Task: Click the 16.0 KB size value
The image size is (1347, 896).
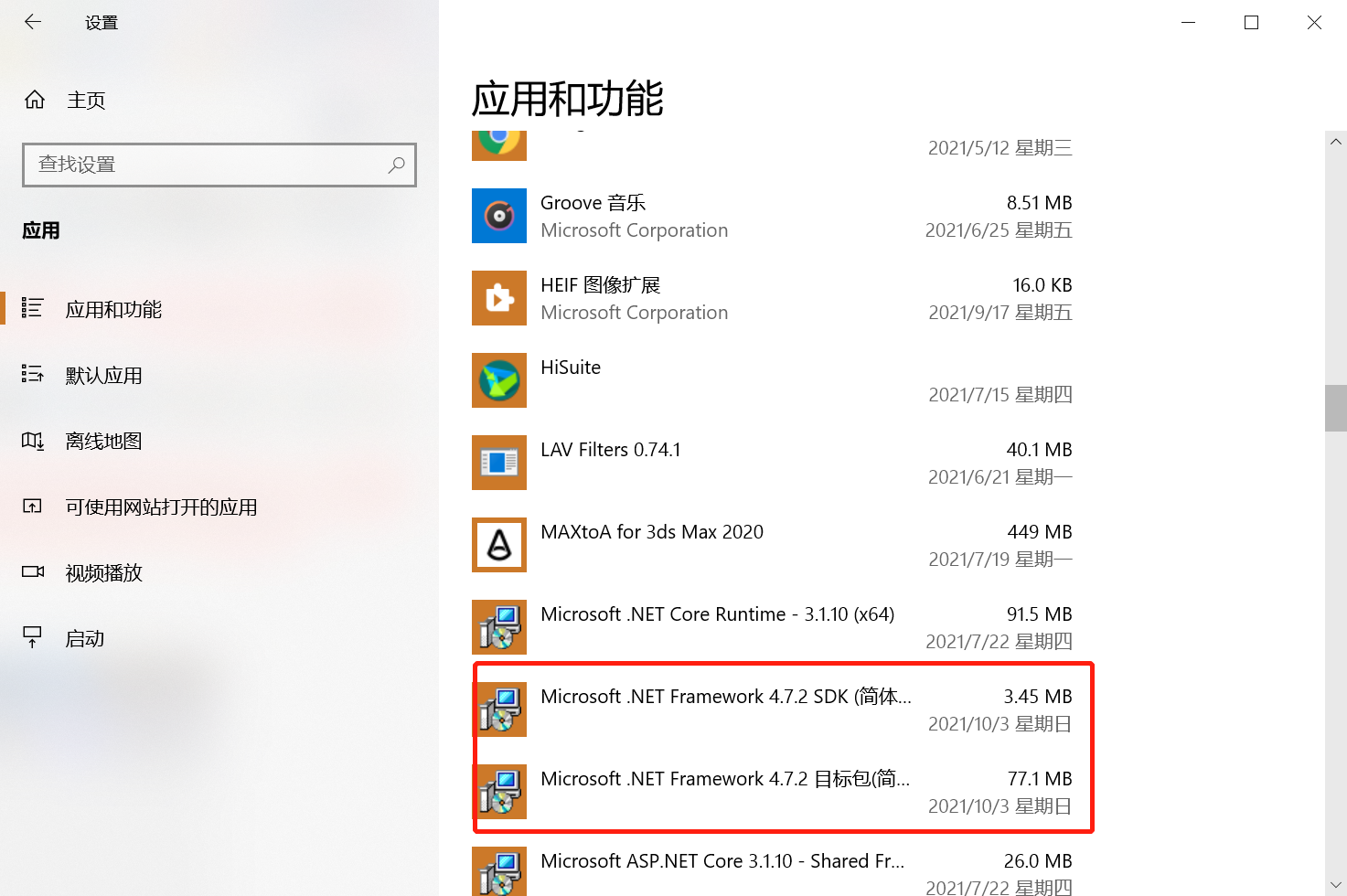Action: (x=1042, y=285)
